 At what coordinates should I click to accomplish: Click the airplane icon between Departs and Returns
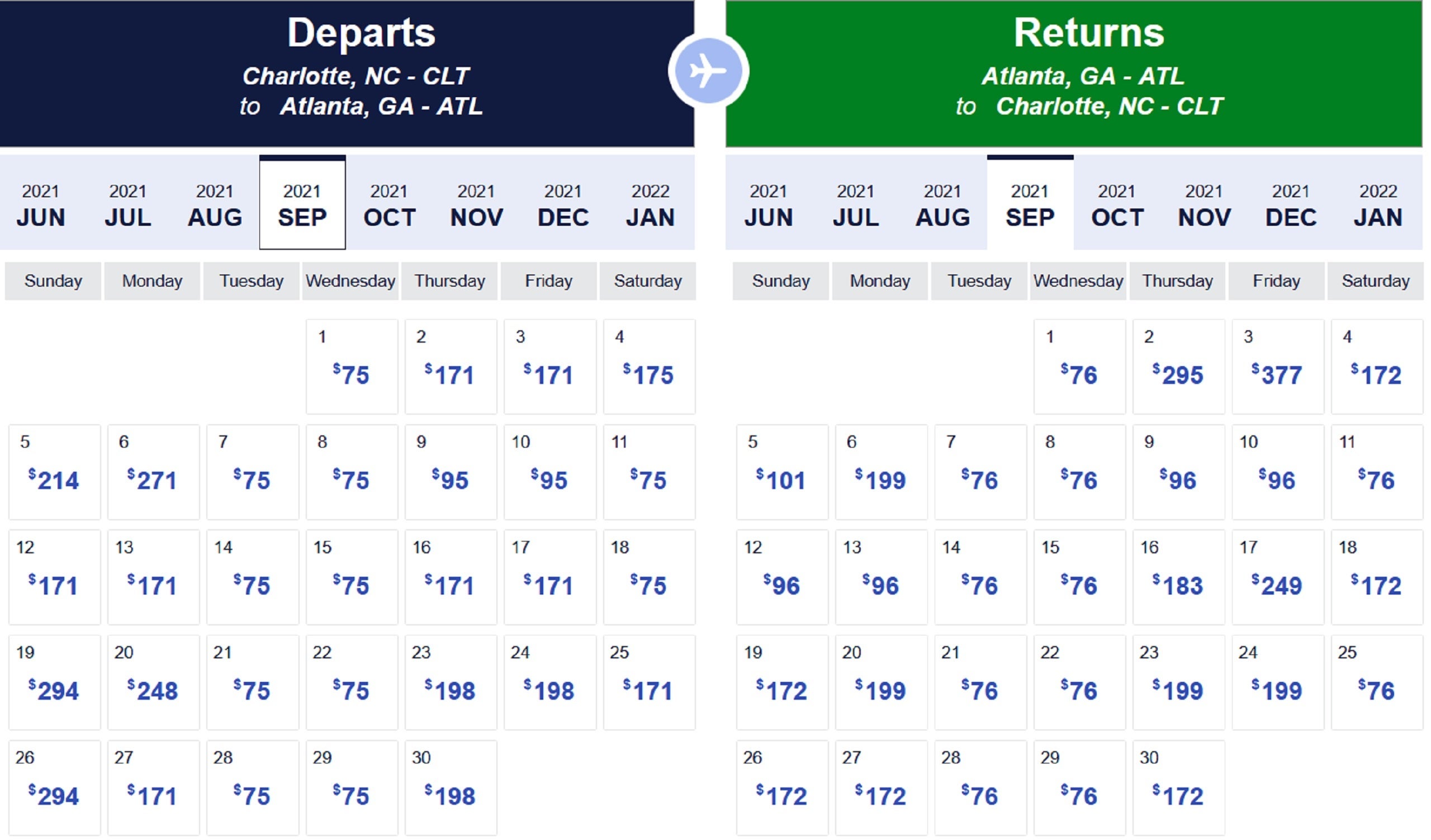click(x=708, y=72)
